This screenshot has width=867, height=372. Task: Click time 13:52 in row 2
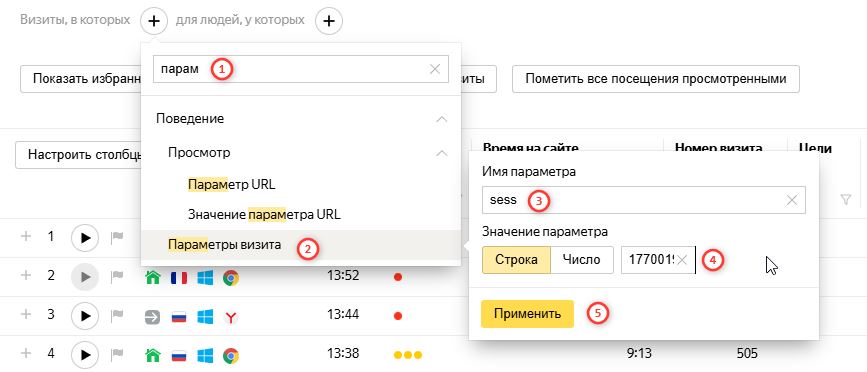tap(343, 275)
